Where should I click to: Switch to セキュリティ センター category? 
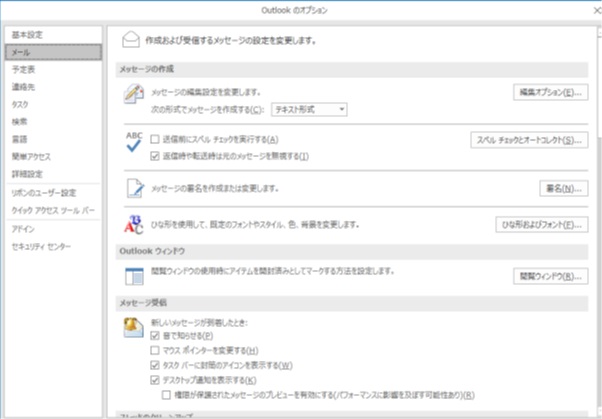pyautogui.click(x=40, y=245)
